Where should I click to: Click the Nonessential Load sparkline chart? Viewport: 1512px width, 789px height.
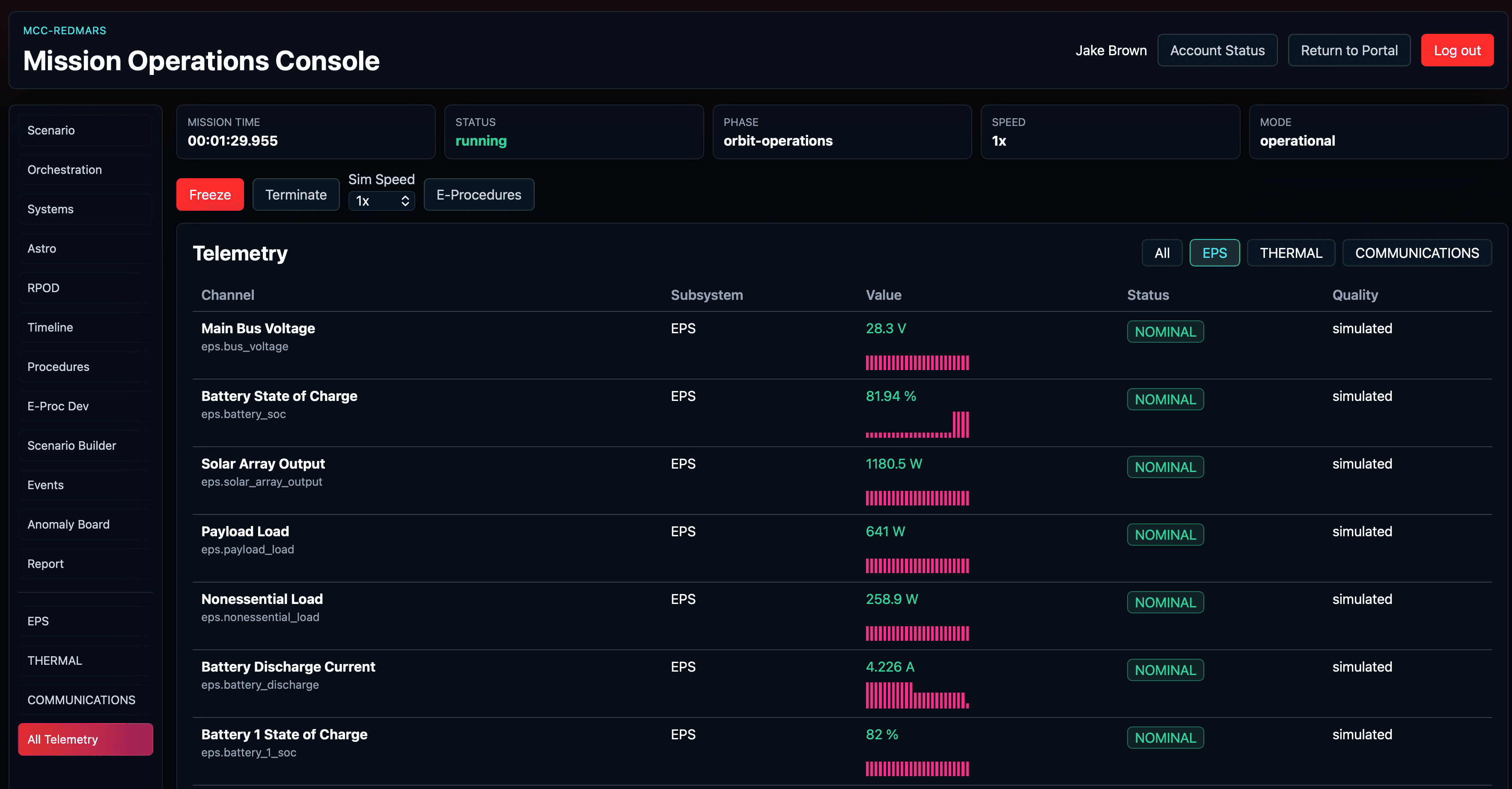click(917, 634)
